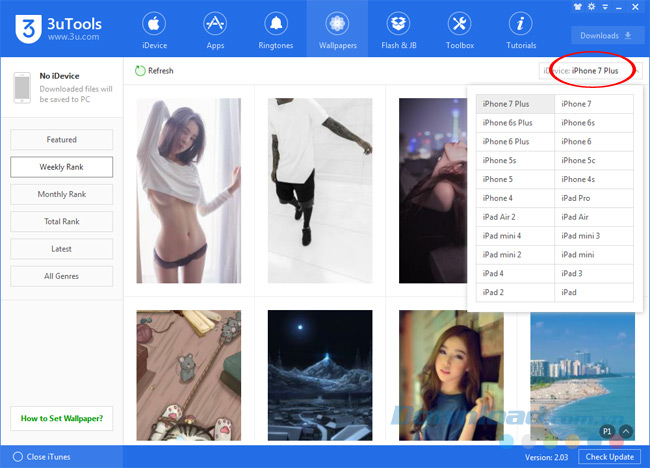The height and width of the screenshot is (468, 650).
Task: Click the P1 page indicator
Action: click(x=607, y=432)
